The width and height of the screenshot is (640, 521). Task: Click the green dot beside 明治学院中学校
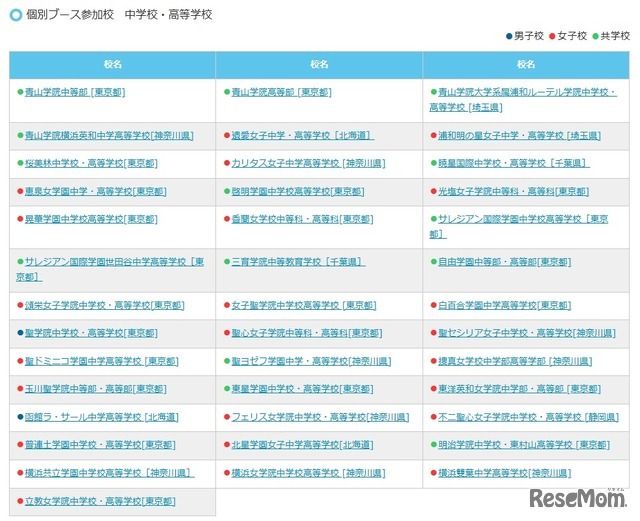[433, 445]
